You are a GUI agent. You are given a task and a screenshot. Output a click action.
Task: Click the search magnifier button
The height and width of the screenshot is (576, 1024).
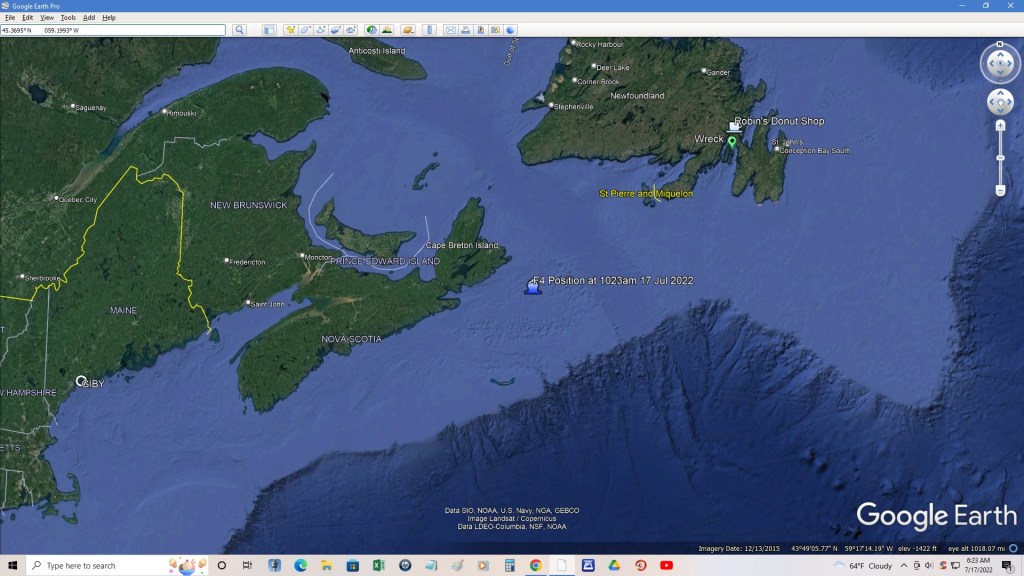tap(240, 30)
